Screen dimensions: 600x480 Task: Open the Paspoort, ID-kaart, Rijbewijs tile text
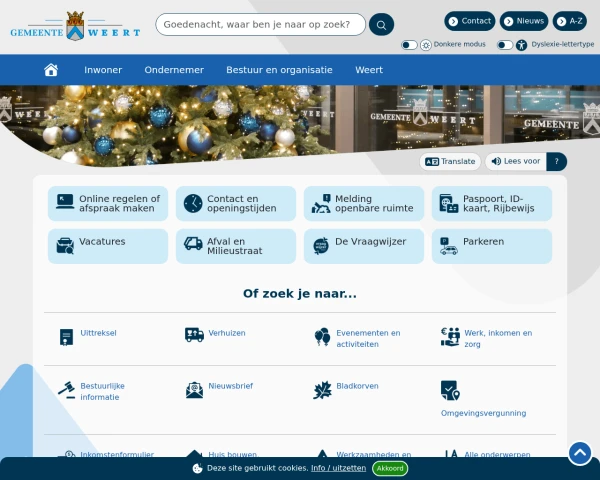pos(499,203)
